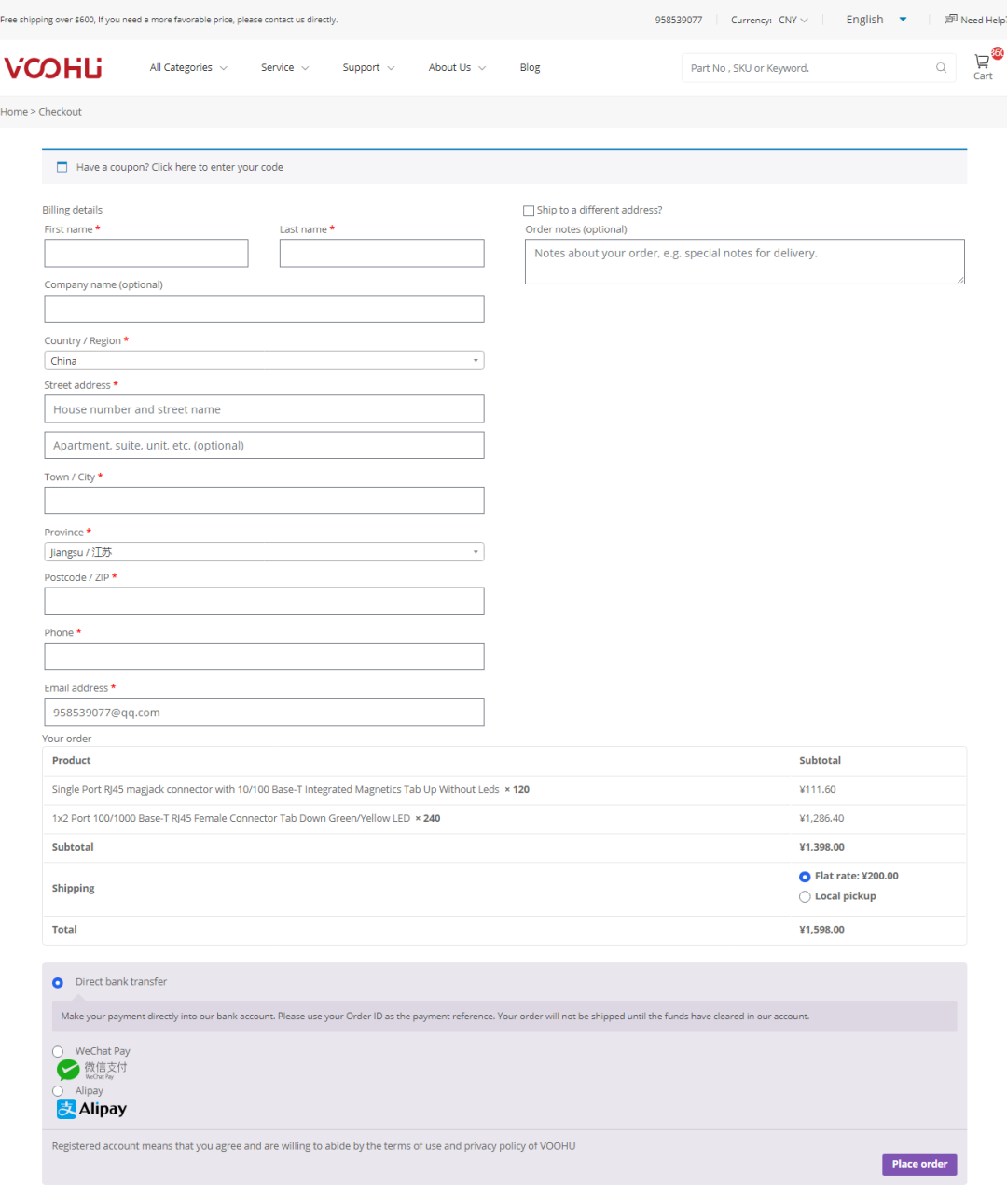The image size is (1007, 1204).
Task: Open the Currency CNY selector
Action: pyautogui.click(x=793, y=20)
